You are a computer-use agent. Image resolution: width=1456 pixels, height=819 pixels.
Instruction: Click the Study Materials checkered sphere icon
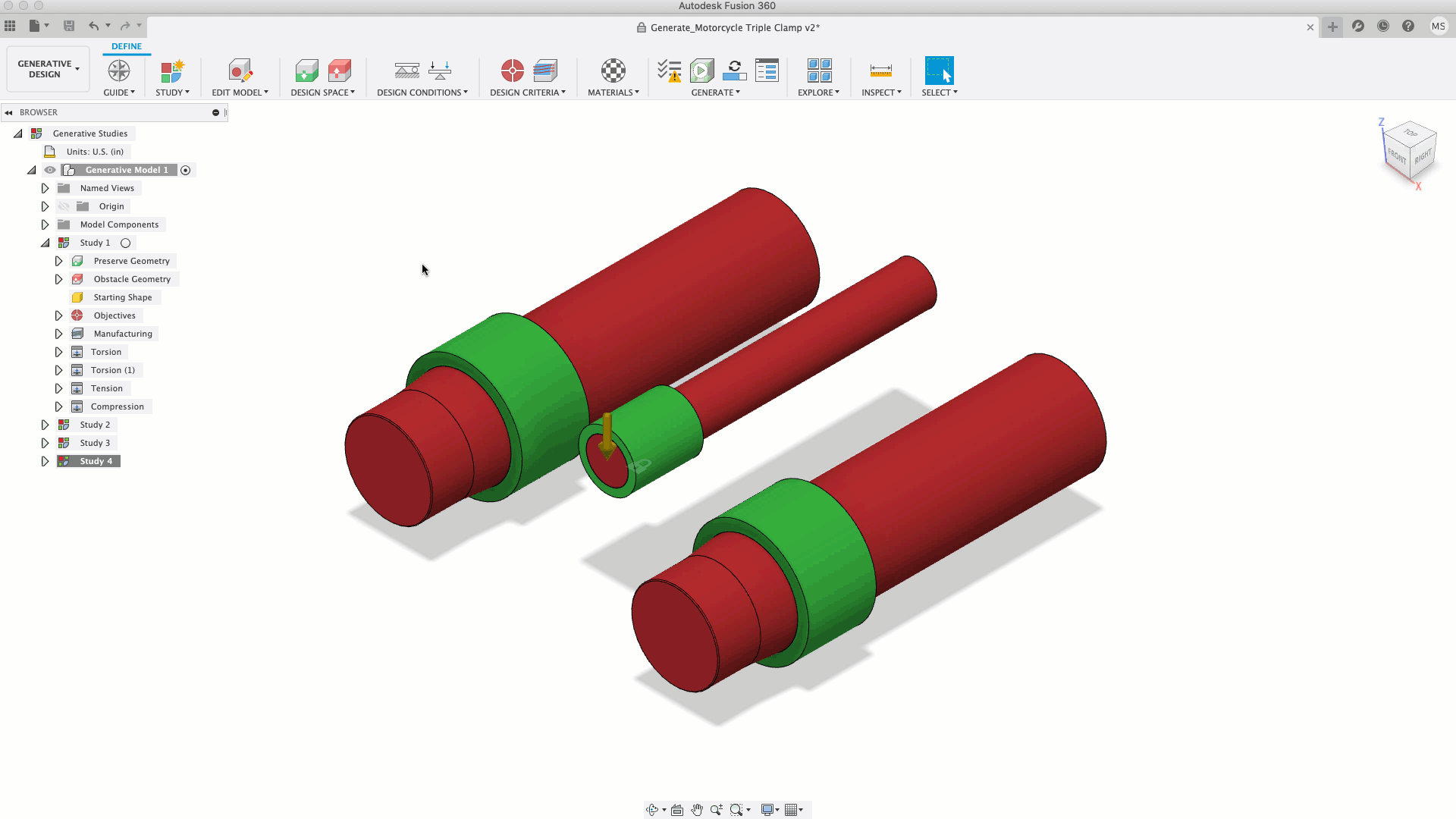(x=613, y=71)
